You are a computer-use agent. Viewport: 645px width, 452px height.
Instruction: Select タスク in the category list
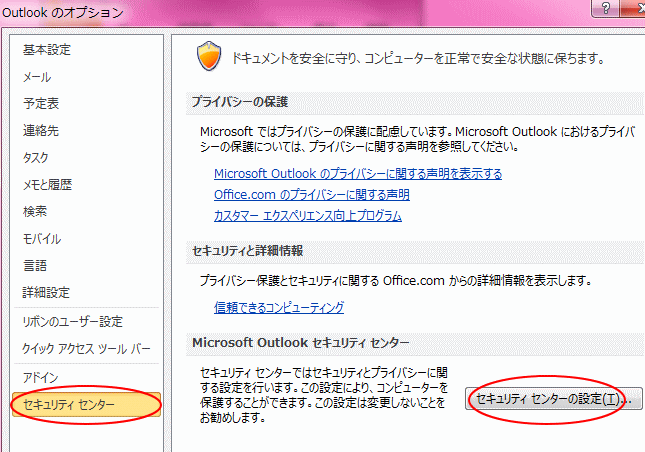pos(35,158)
